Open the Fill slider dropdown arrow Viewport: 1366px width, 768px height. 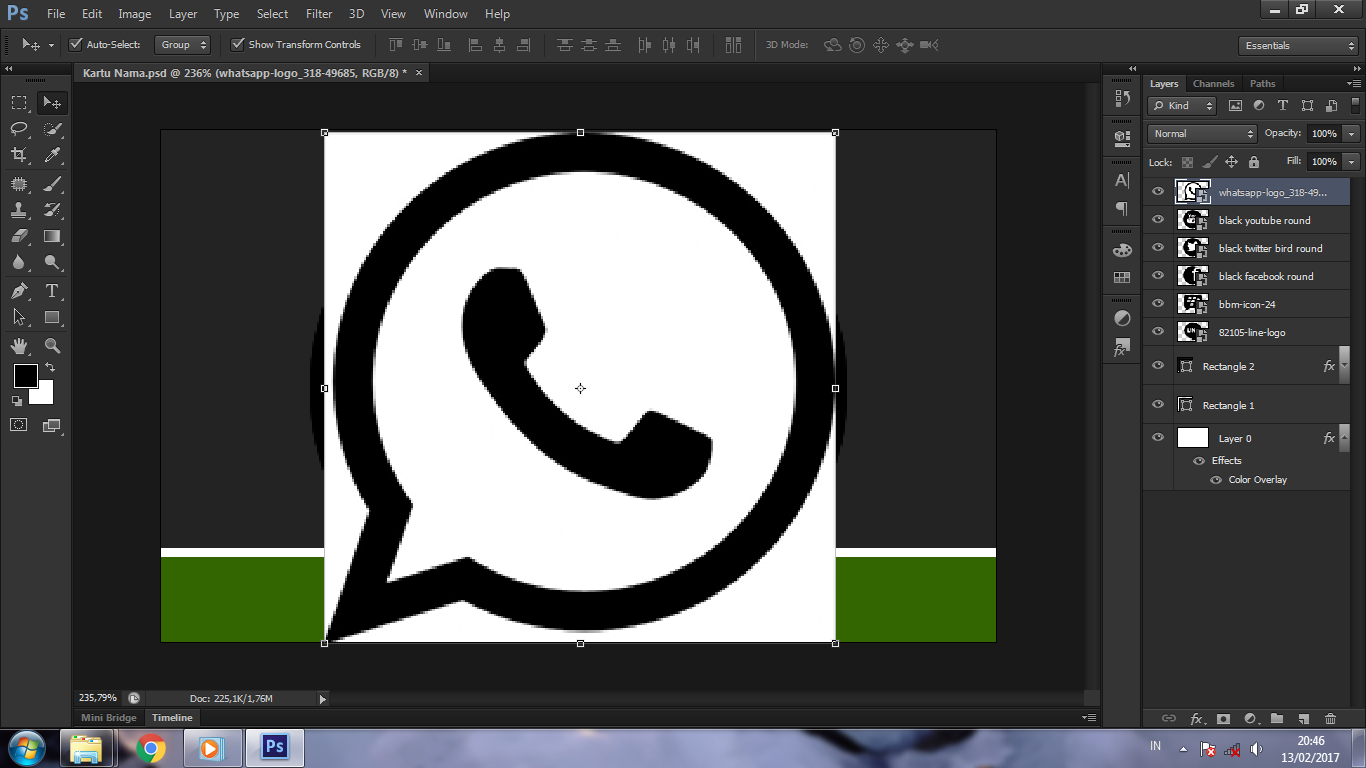point(1352,161)
